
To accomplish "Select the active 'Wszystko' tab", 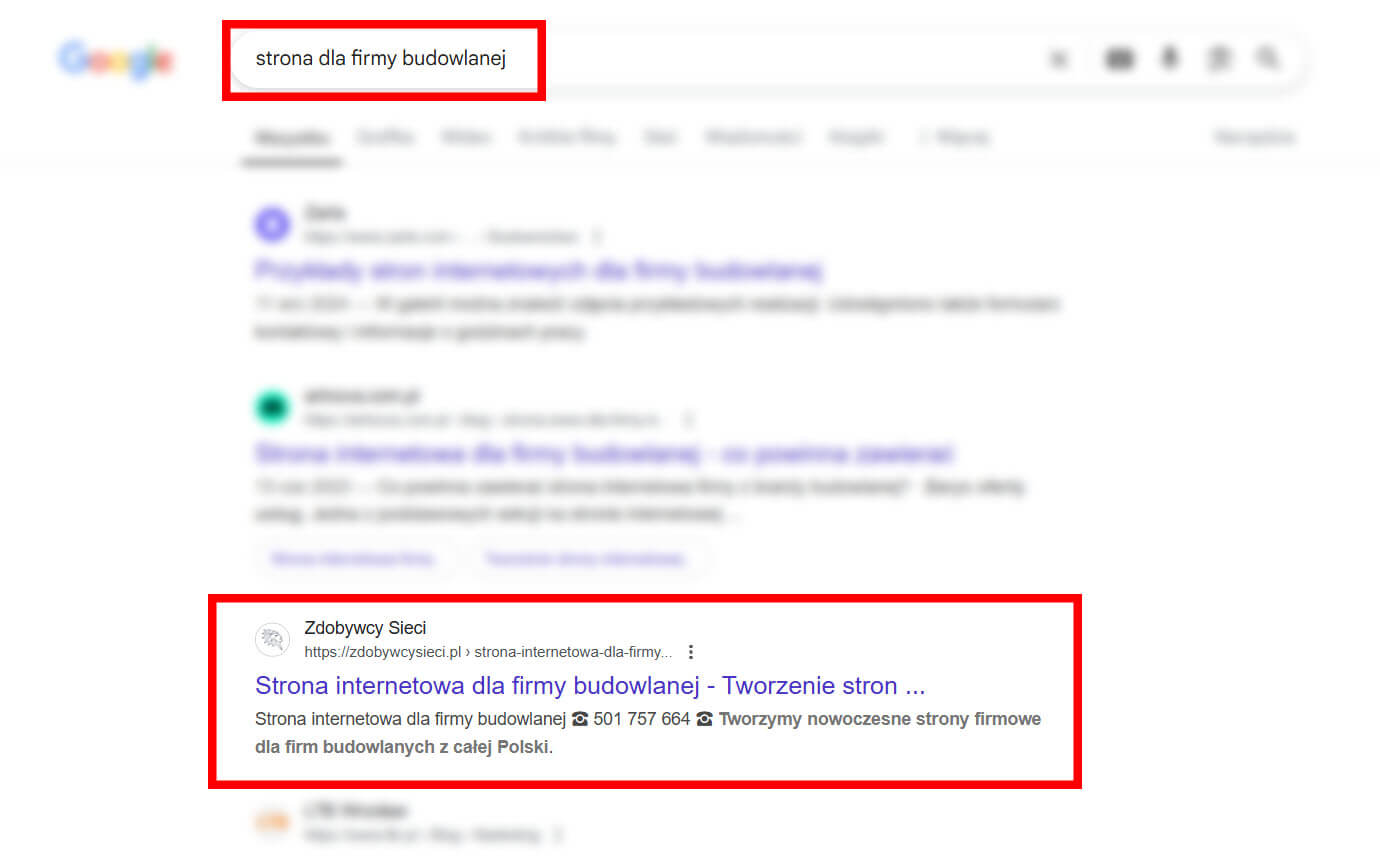I will (291, 137).
